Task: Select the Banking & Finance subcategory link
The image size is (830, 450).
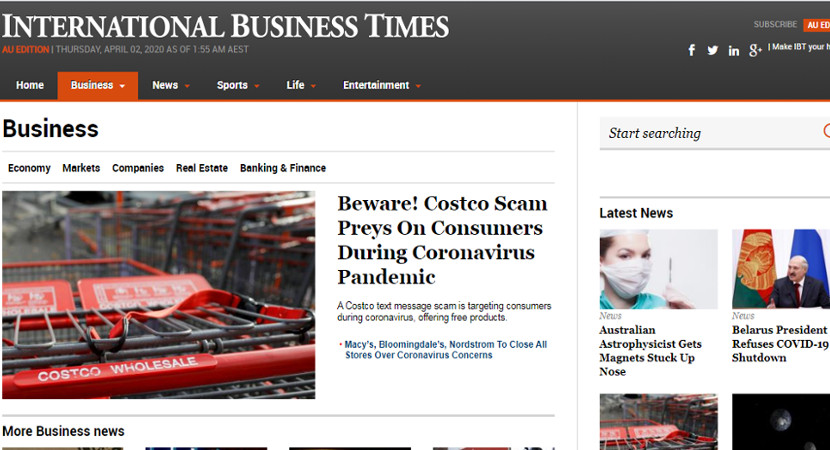Action: coord(283,168)
